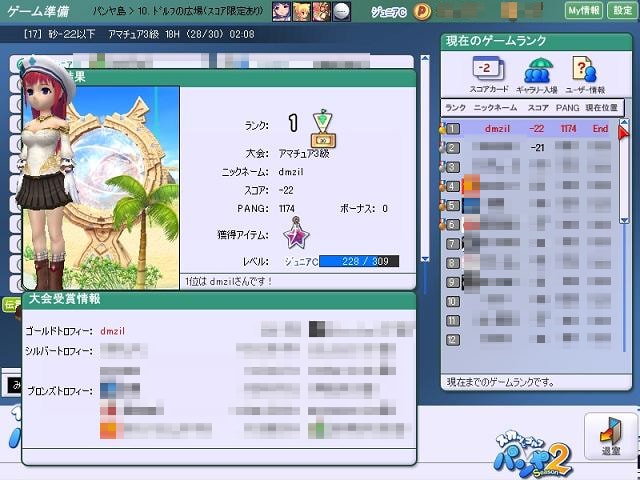The image size is (640, 480).
Task: Select rank badge 11 in game rank list
Action: click(x=452, y=320)
